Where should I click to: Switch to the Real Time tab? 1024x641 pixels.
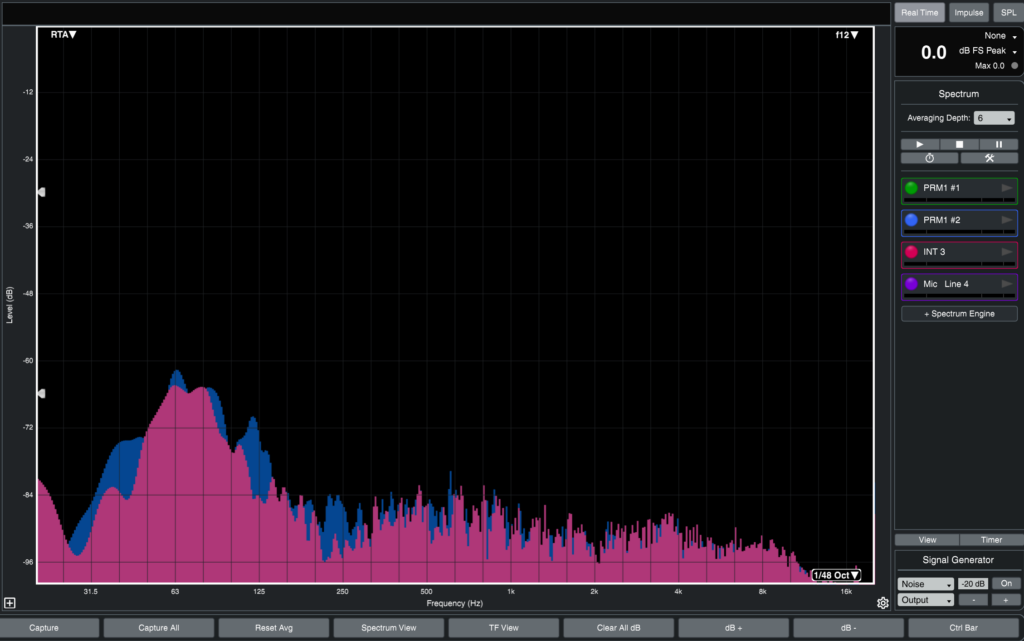coord(920,12)
